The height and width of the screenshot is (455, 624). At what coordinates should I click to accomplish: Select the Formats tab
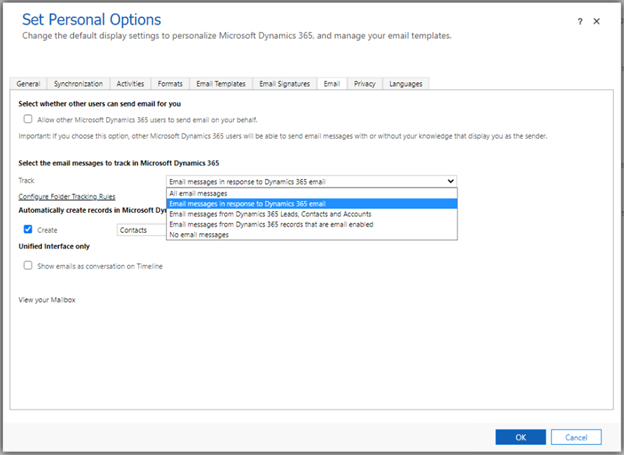point(170,84)
